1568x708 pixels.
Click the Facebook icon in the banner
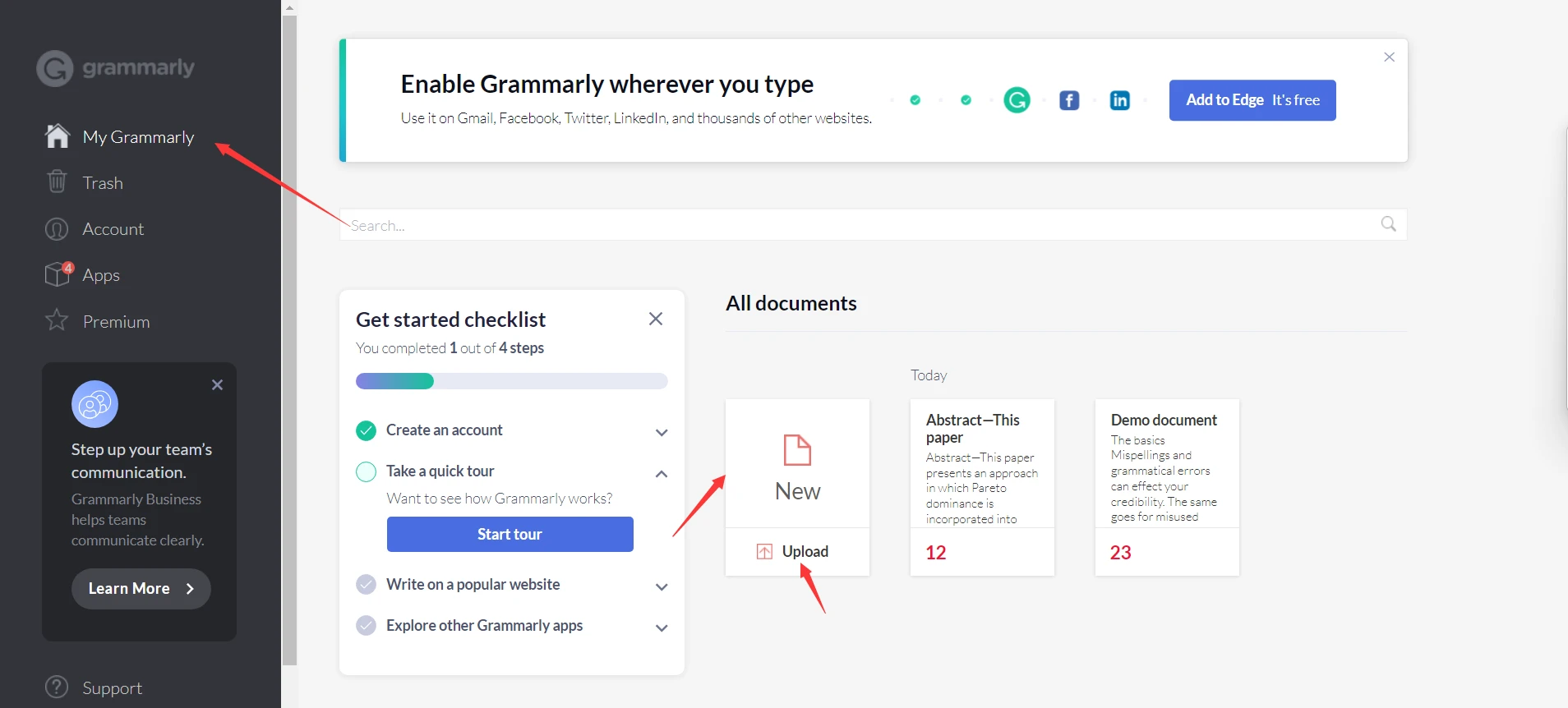(x=1068, y=100)
